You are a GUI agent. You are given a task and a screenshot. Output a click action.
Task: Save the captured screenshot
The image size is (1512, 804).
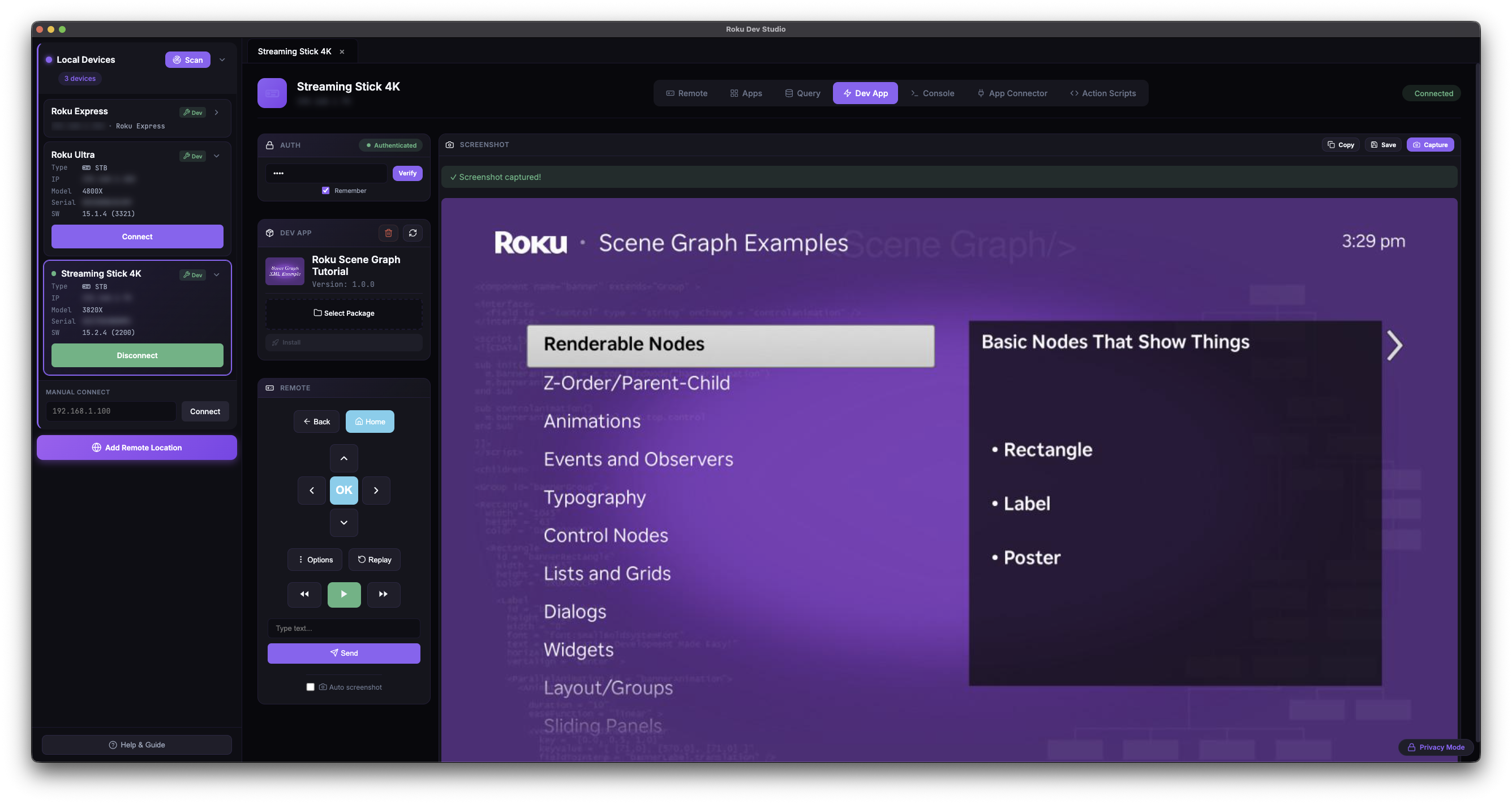pyautogui.click(x=1383, y=145)
